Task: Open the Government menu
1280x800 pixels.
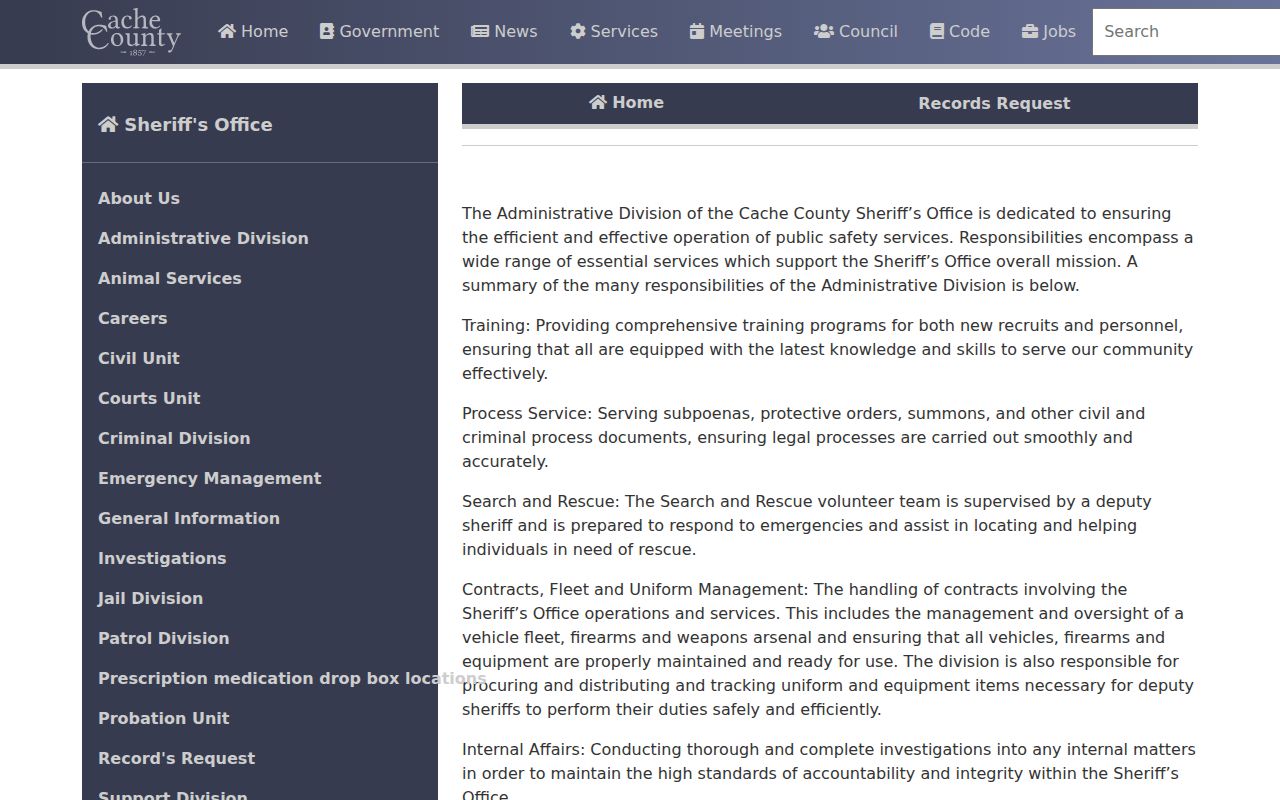Action: coord(379,31)
